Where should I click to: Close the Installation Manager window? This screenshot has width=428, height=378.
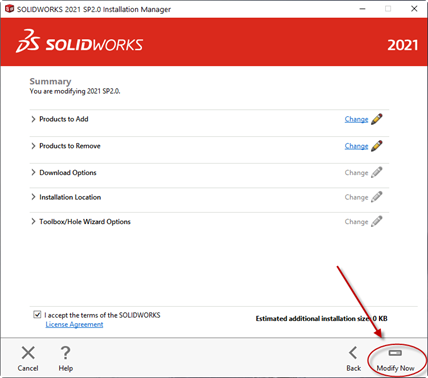point(414,9)
